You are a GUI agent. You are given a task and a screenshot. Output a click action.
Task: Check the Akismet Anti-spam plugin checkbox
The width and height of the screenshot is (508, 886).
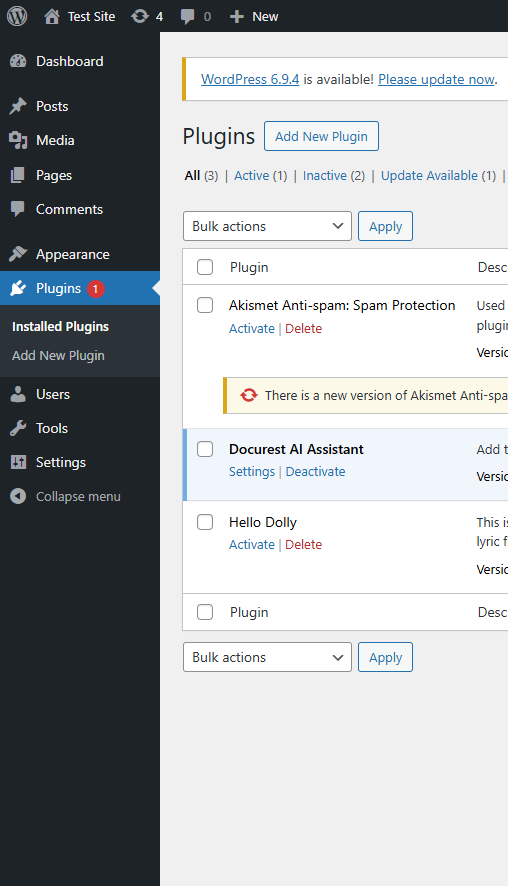pyautogui.click(x=205, y=305)
